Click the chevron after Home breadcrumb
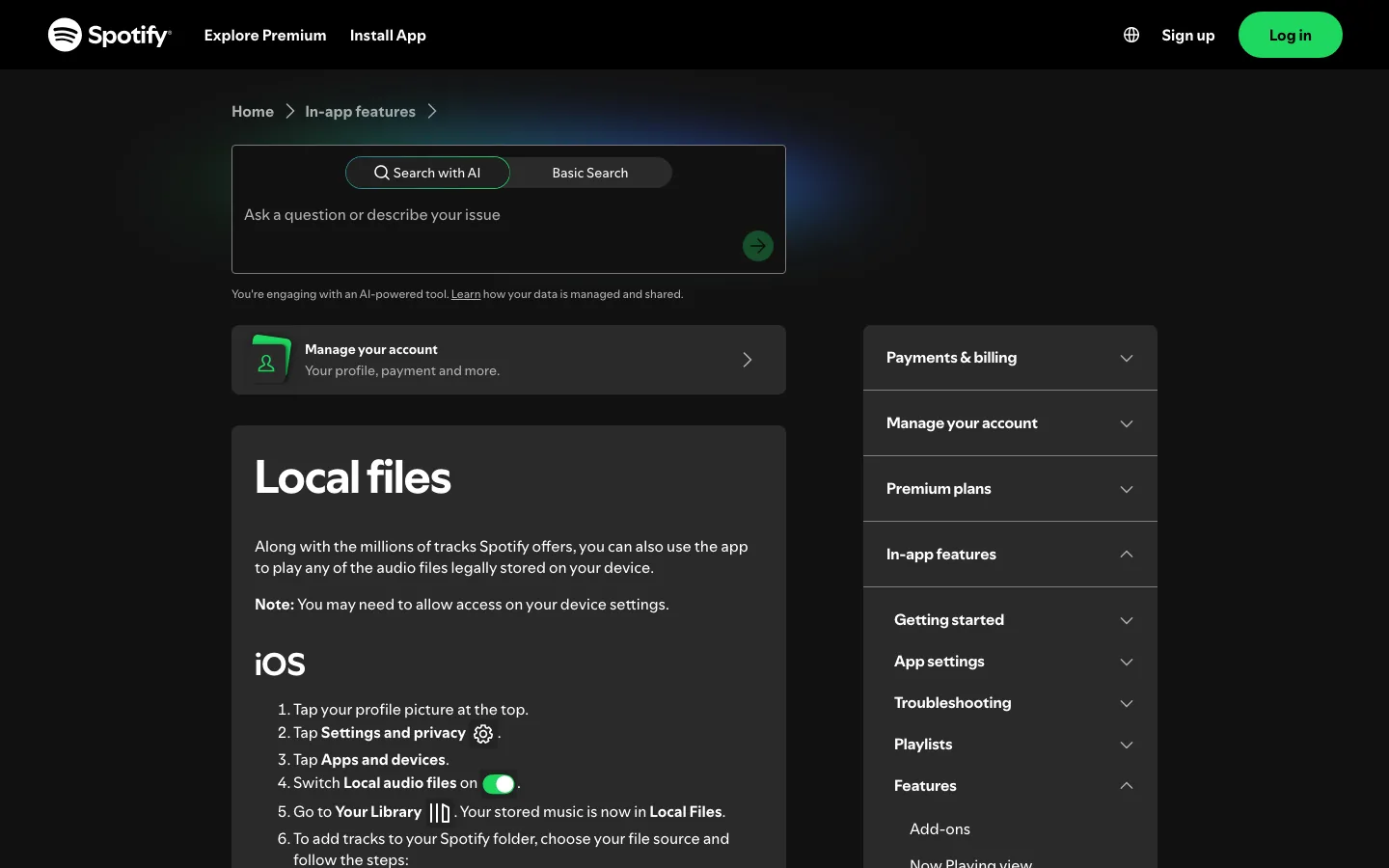The image size is (1389, 868). [x=289, y=112]
